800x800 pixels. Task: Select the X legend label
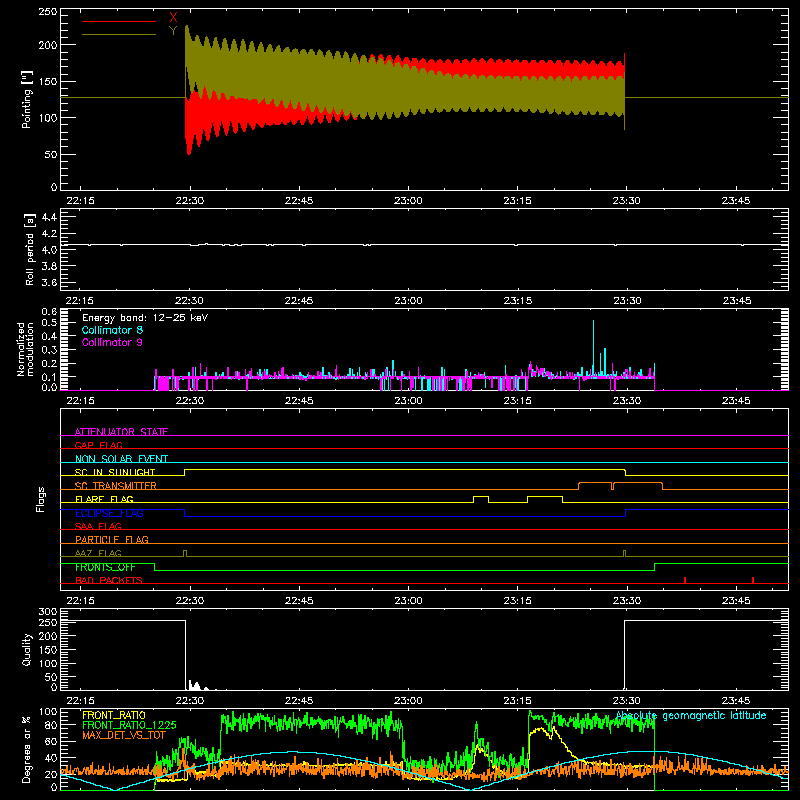(173, 18)
